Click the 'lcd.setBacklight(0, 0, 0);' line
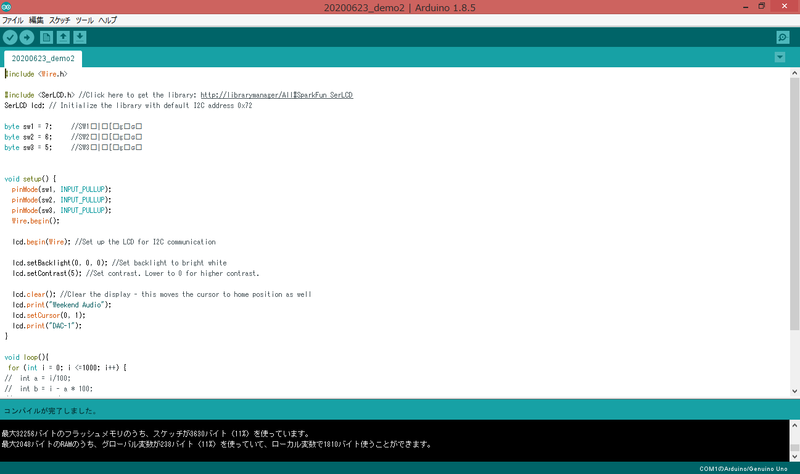The image size is (800, 474). coord(119,263)
